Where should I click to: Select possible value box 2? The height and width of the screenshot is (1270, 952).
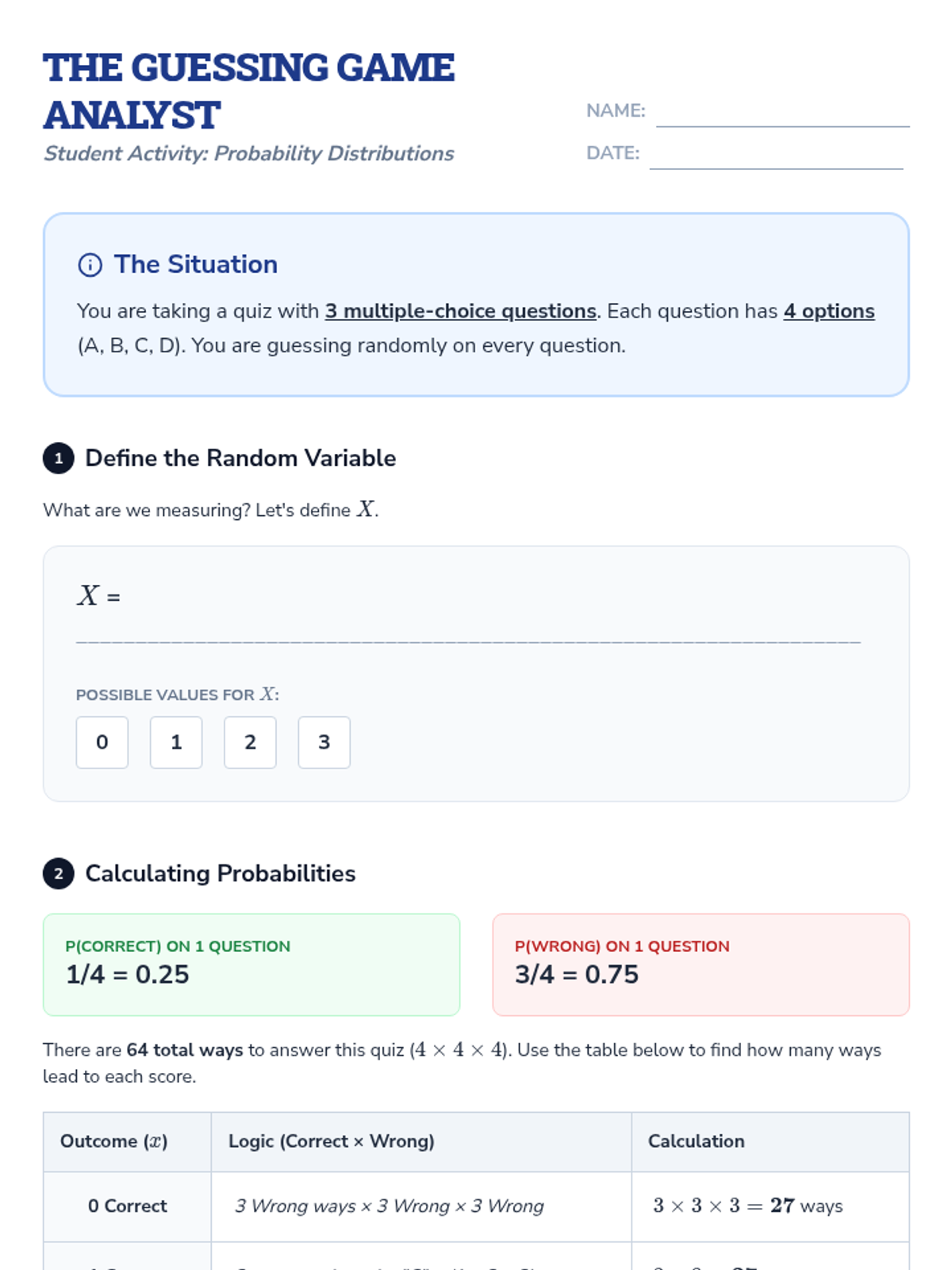coord(250,743)
